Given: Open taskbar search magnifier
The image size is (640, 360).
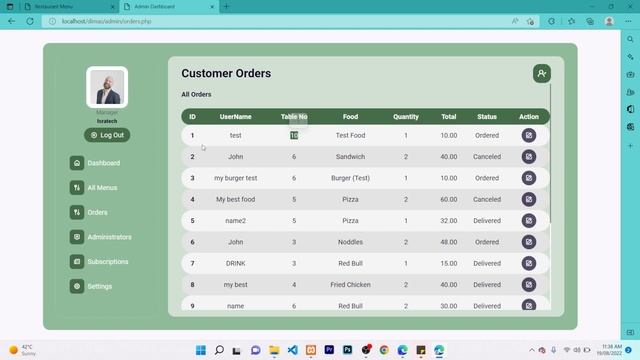Looking at the screenshot, I should [x=219, y=350].
